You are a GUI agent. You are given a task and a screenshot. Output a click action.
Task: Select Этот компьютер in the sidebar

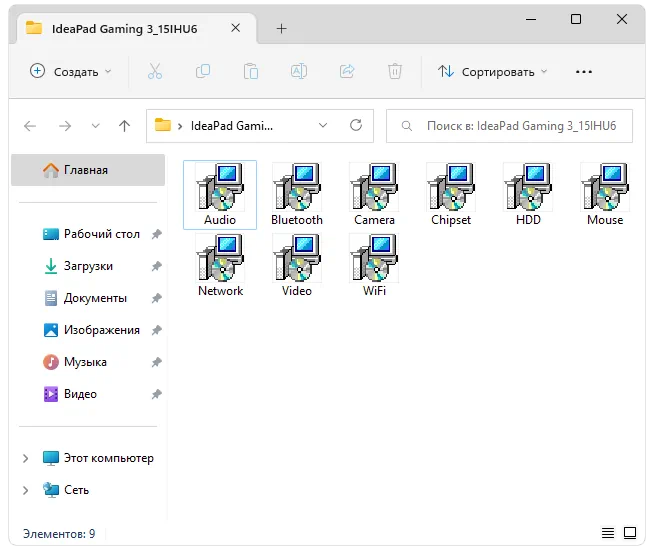[x=98, y=458]
